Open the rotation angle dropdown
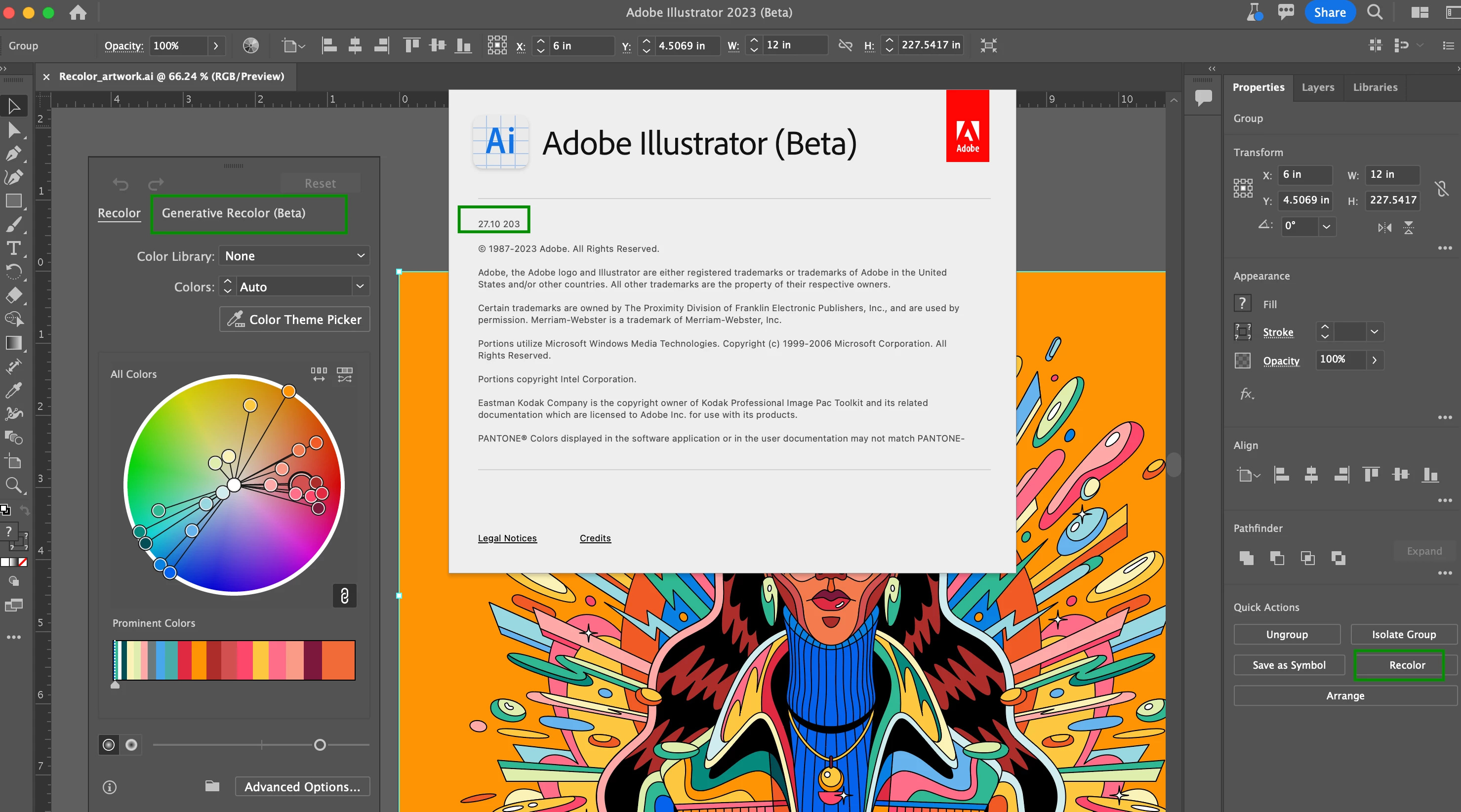 1326,226
